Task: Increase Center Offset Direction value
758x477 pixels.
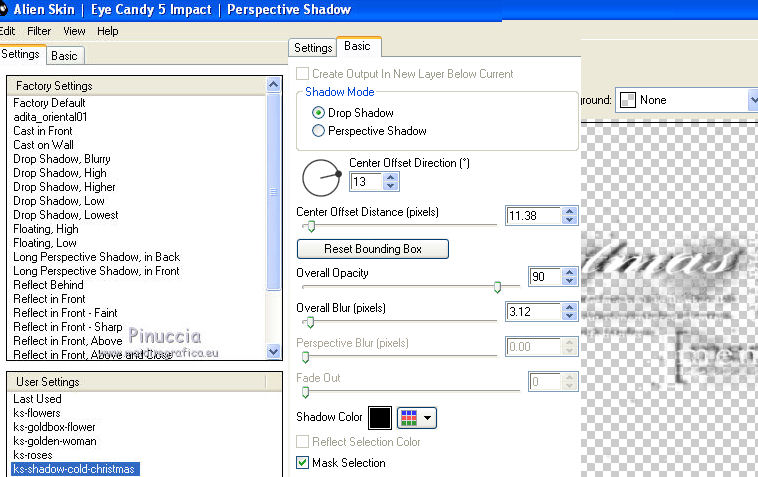Action: tap(391, 177)
